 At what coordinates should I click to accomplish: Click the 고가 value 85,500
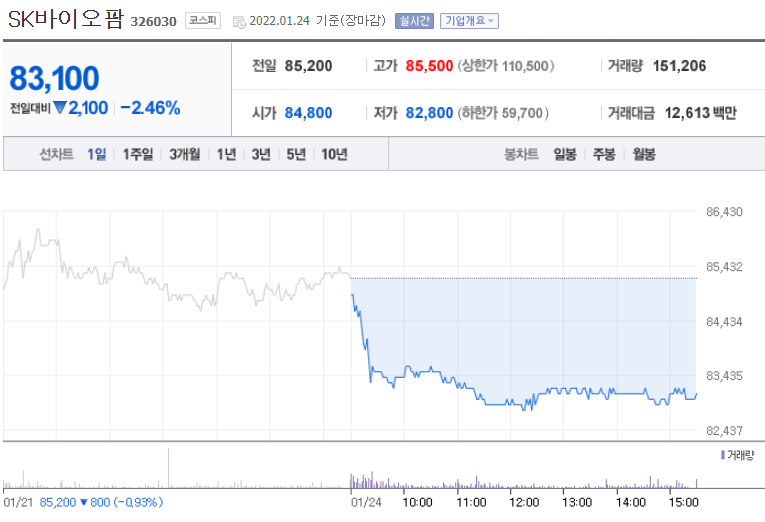[x=429, y=66]
